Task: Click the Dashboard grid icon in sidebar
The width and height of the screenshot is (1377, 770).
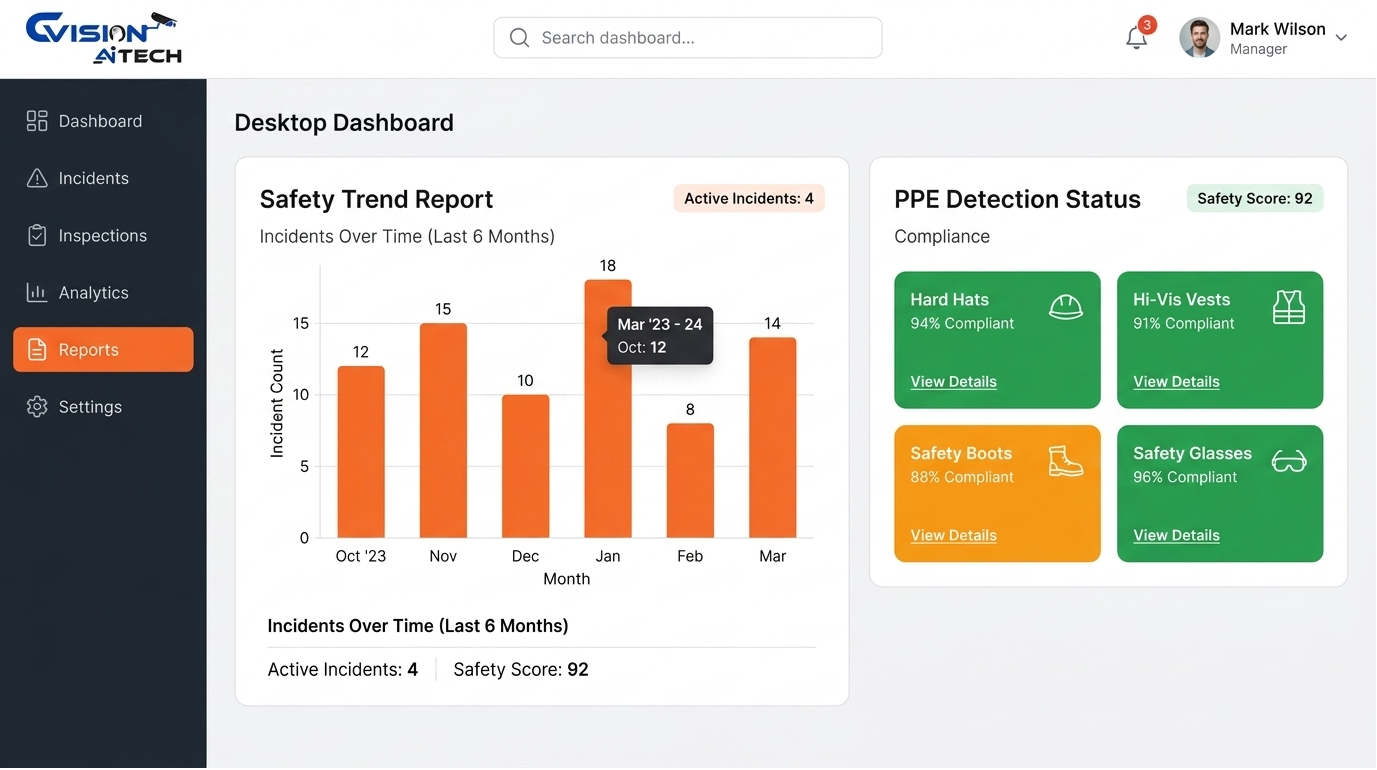Action: 37,121
